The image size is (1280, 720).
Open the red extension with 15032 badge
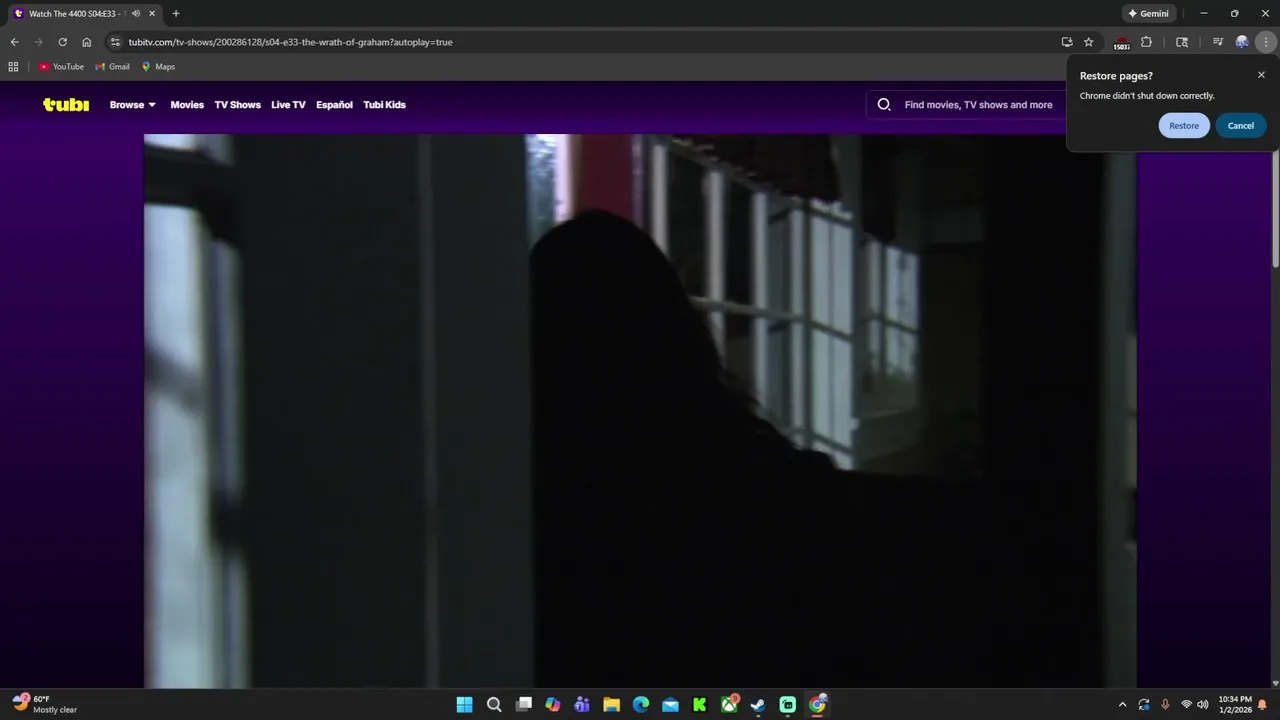[1122, 43]
